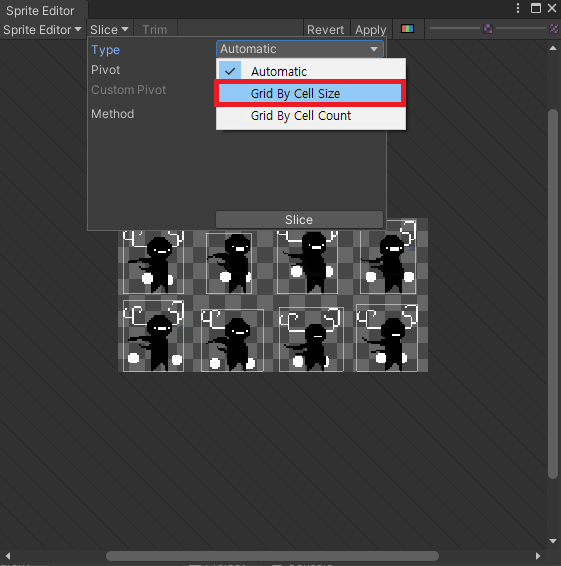Click the vertical scrollbar up arrow
This screenshot has height=566, width=561.
click(553, 48)
